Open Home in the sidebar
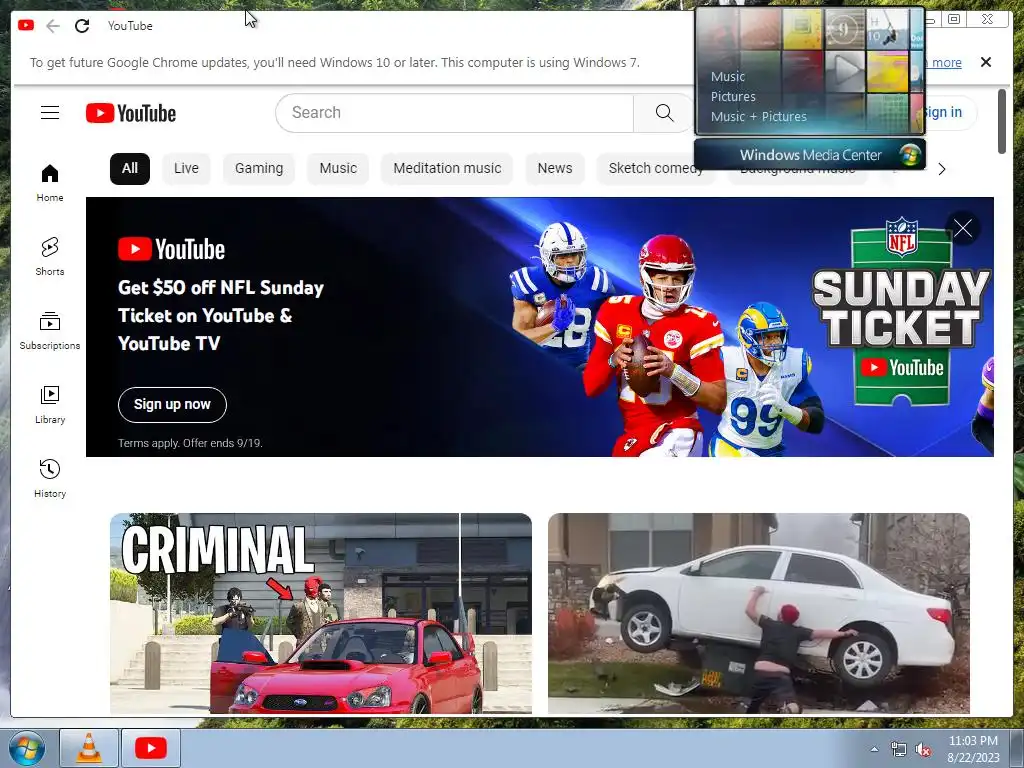Image resolution: width=1024 pixels, height=768 pixels. click(50, 183)
